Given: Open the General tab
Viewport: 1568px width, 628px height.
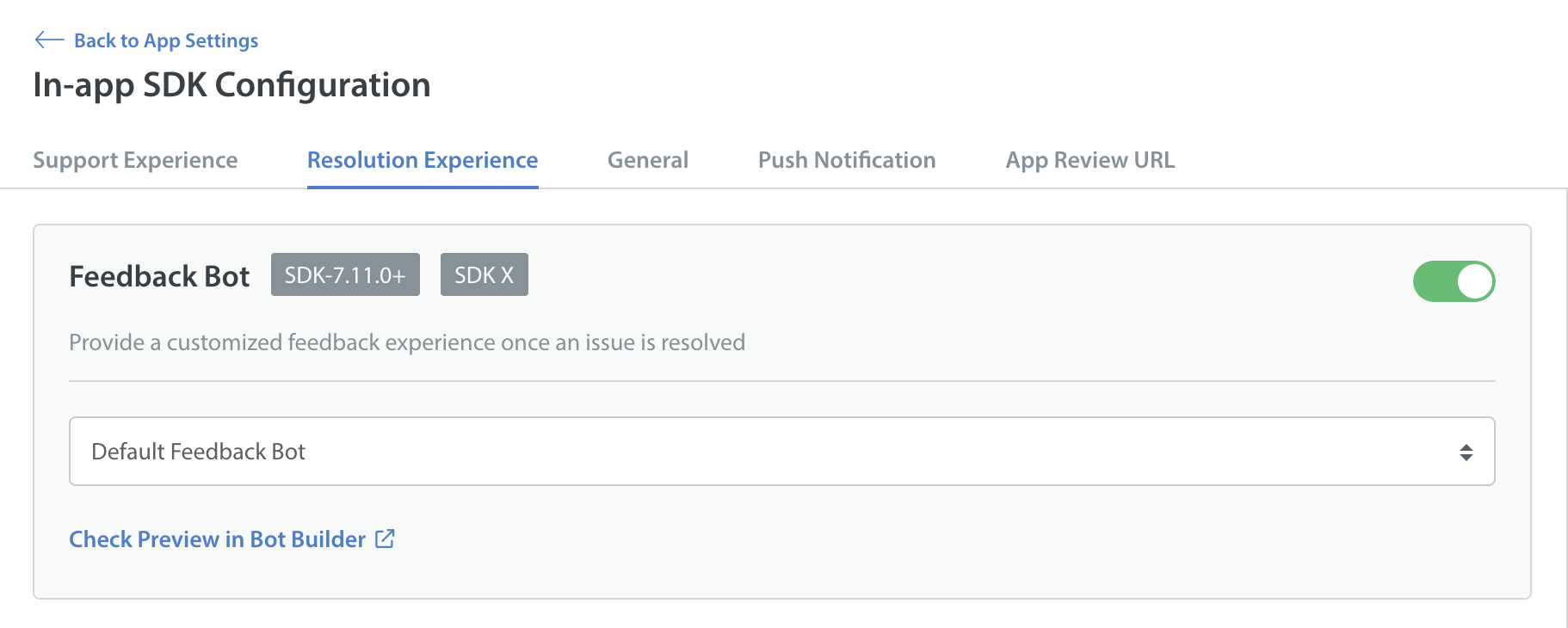Looking at the screenshot, I should (648, 160).
